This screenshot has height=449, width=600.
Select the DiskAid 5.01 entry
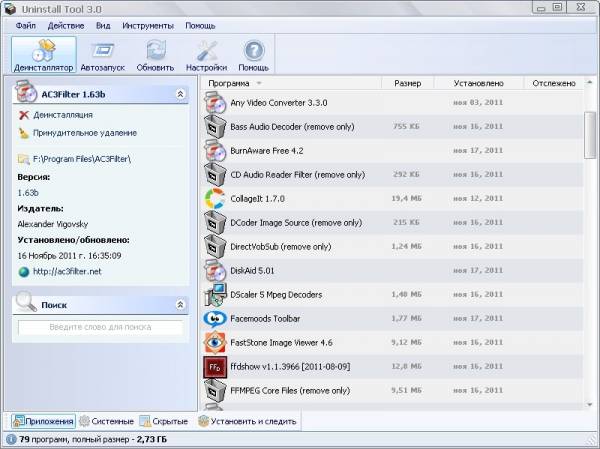point(392,271)
